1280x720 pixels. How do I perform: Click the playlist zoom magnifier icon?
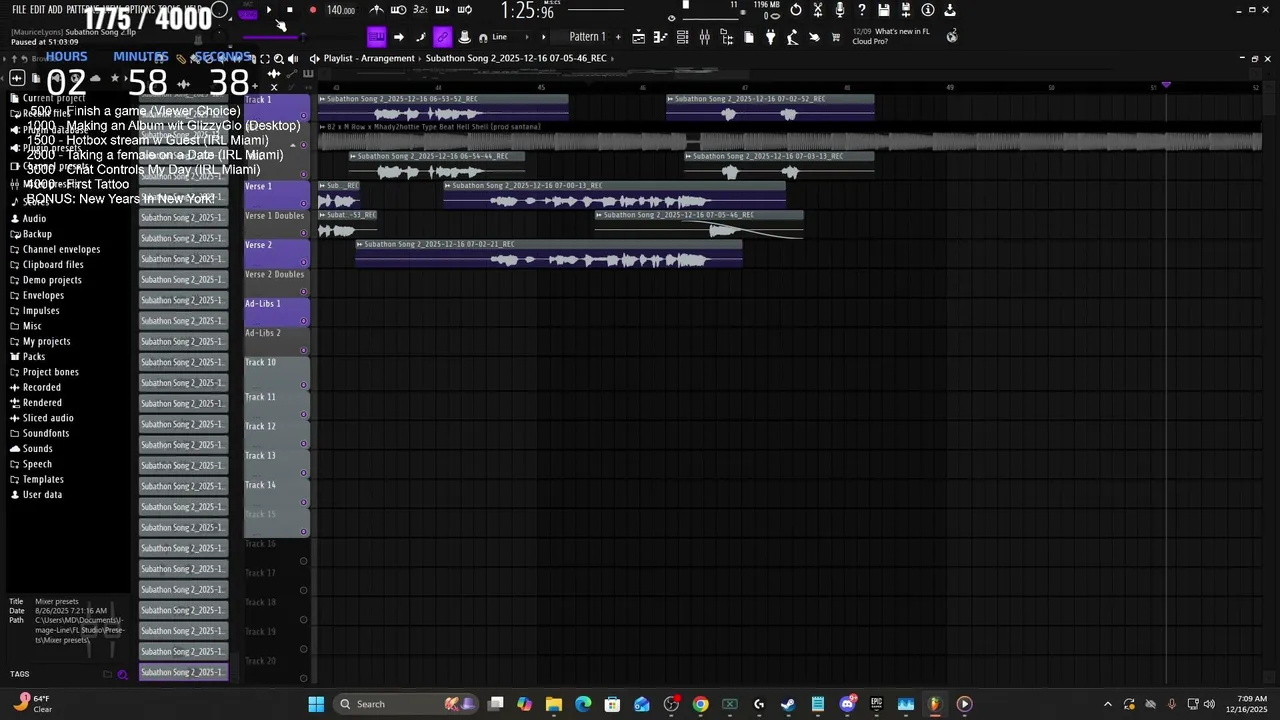278,58
